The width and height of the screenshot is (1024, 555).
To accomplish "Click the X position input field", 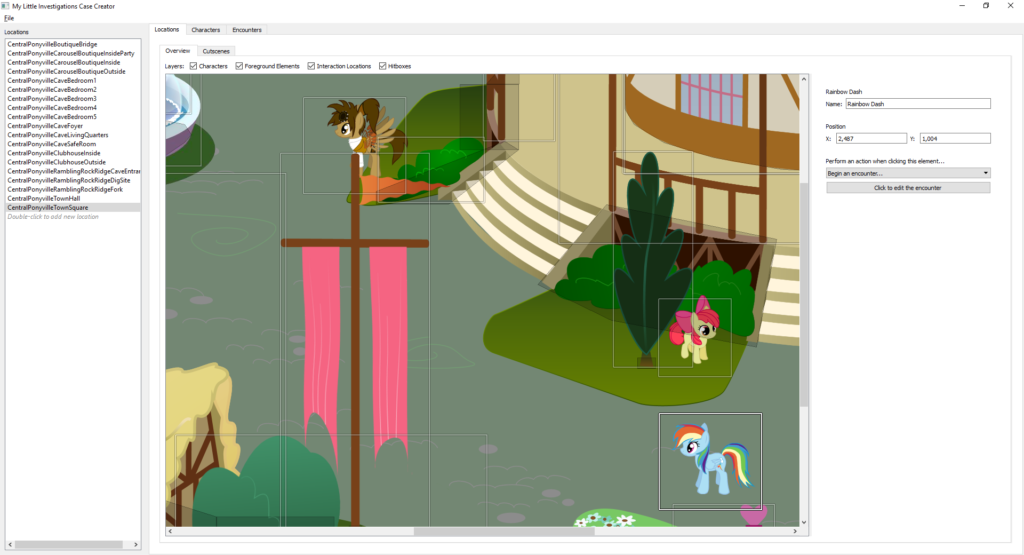I will [871, 138].
